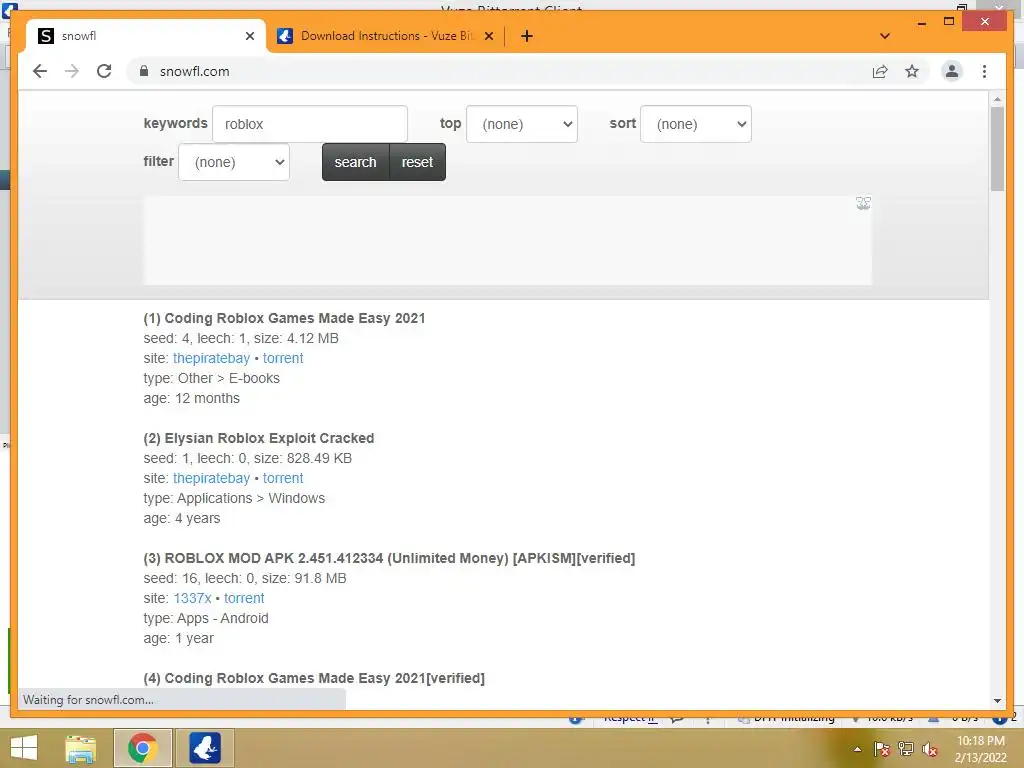Click the volume speaker tray icon
The image size is (1024, 768).
(x=930, y=749)
